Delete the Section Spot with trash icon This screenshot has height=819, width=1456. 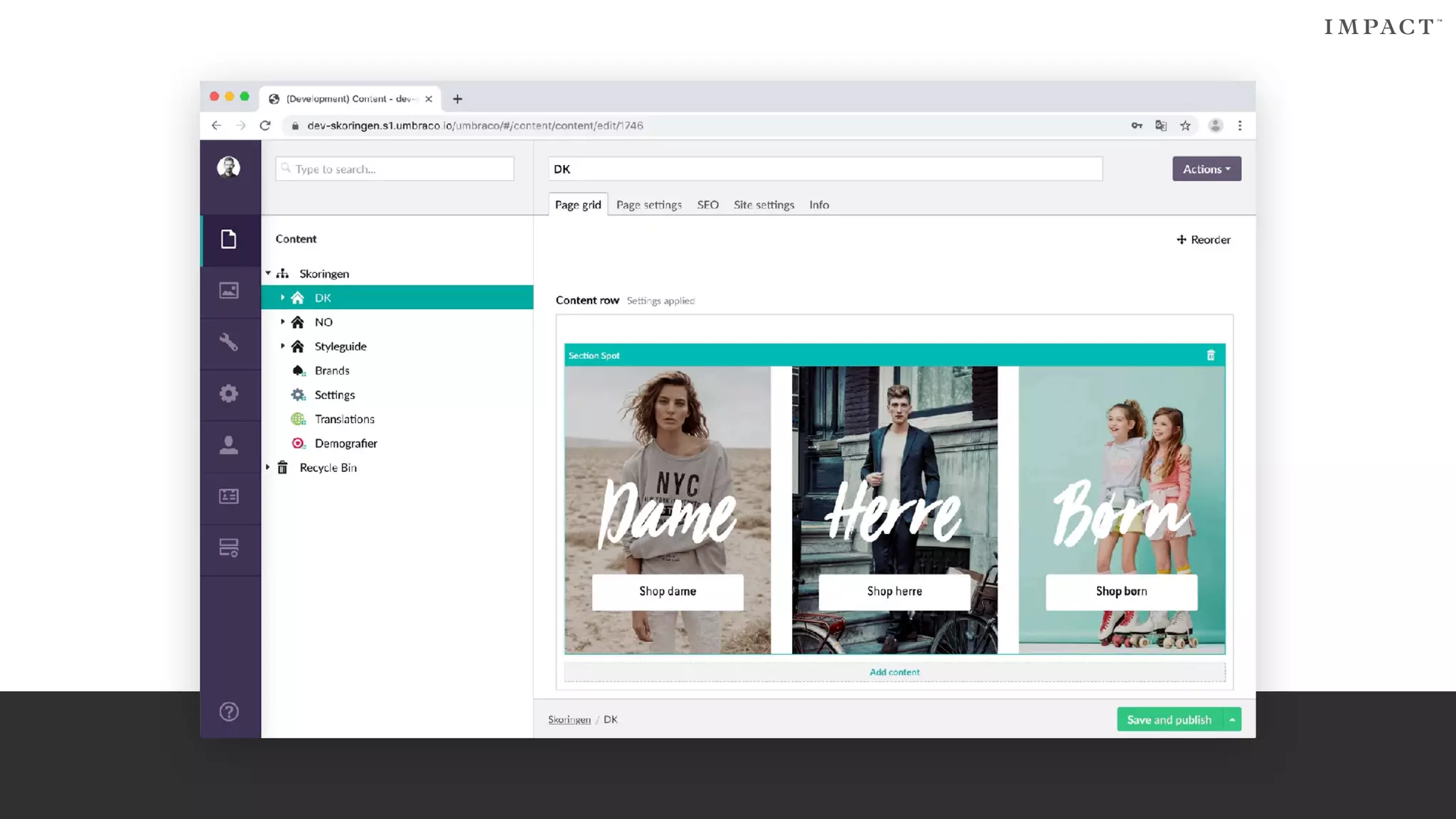[1211, 355]
